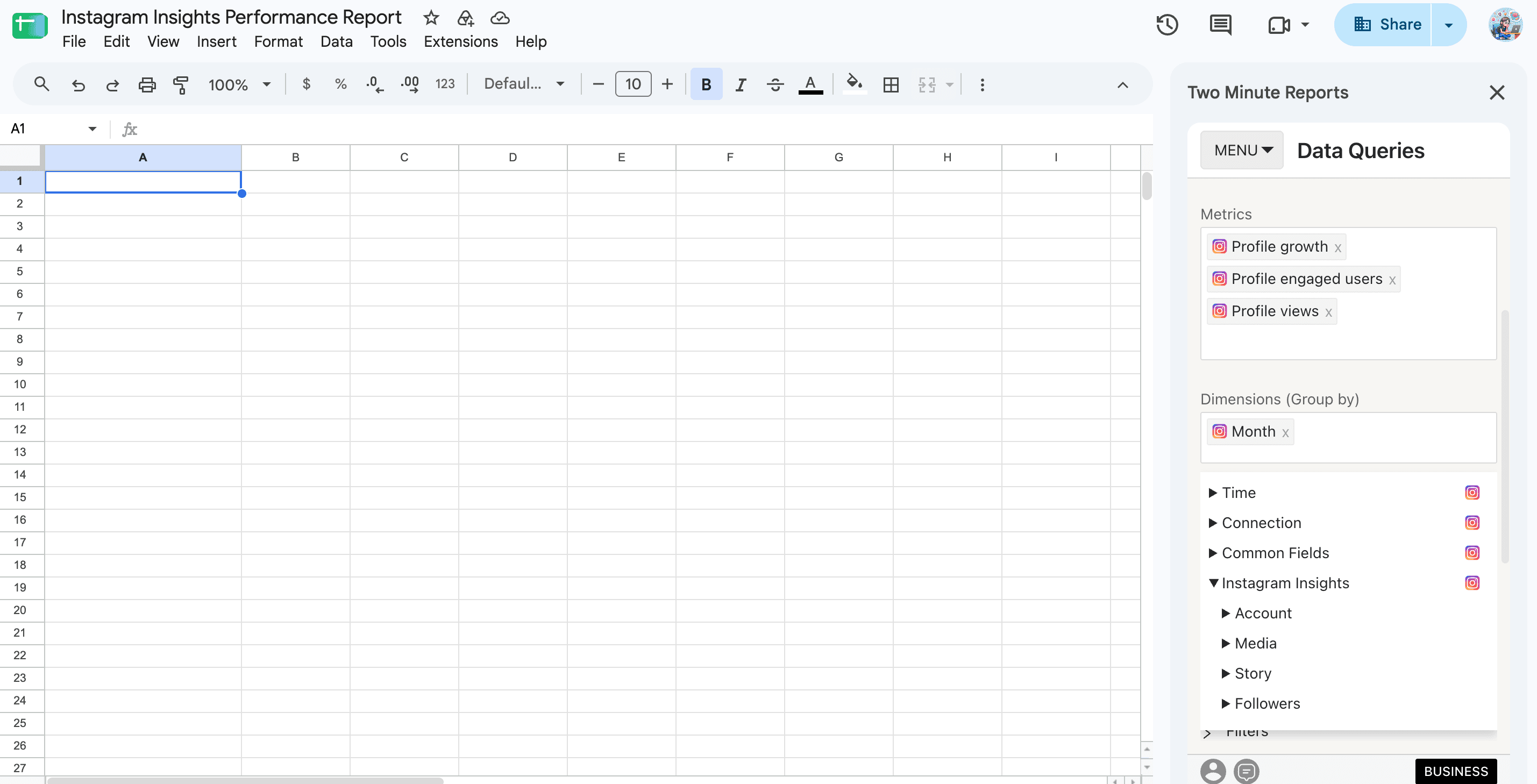Image resolution: width=1537 pixels, height=784 pixels.
Task: Click the Share button
Action: tap(1382, 24)
